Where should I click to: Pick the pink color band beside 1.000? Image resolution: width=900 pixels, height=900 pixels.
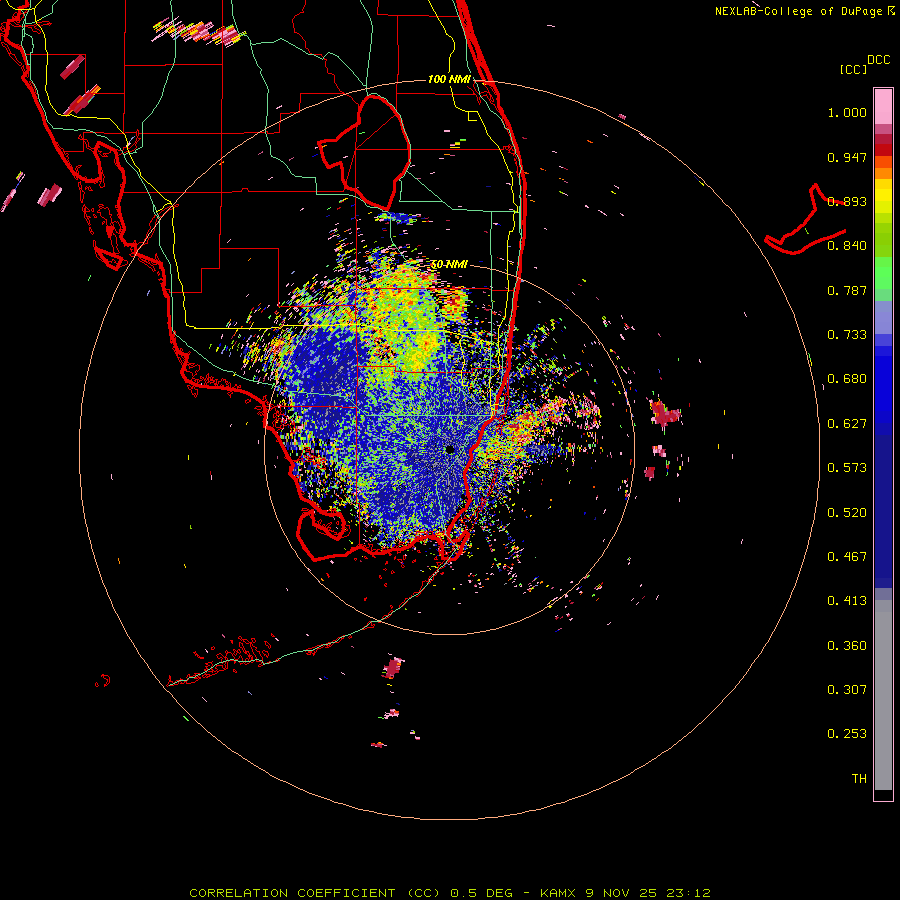coord(883,107)
